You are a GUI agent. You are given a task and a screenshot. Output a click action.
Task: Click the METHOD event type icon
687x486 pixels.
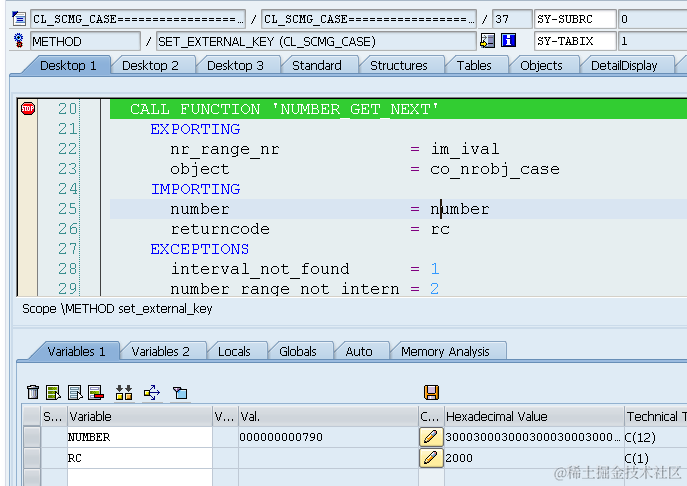(x=19, y=41)
